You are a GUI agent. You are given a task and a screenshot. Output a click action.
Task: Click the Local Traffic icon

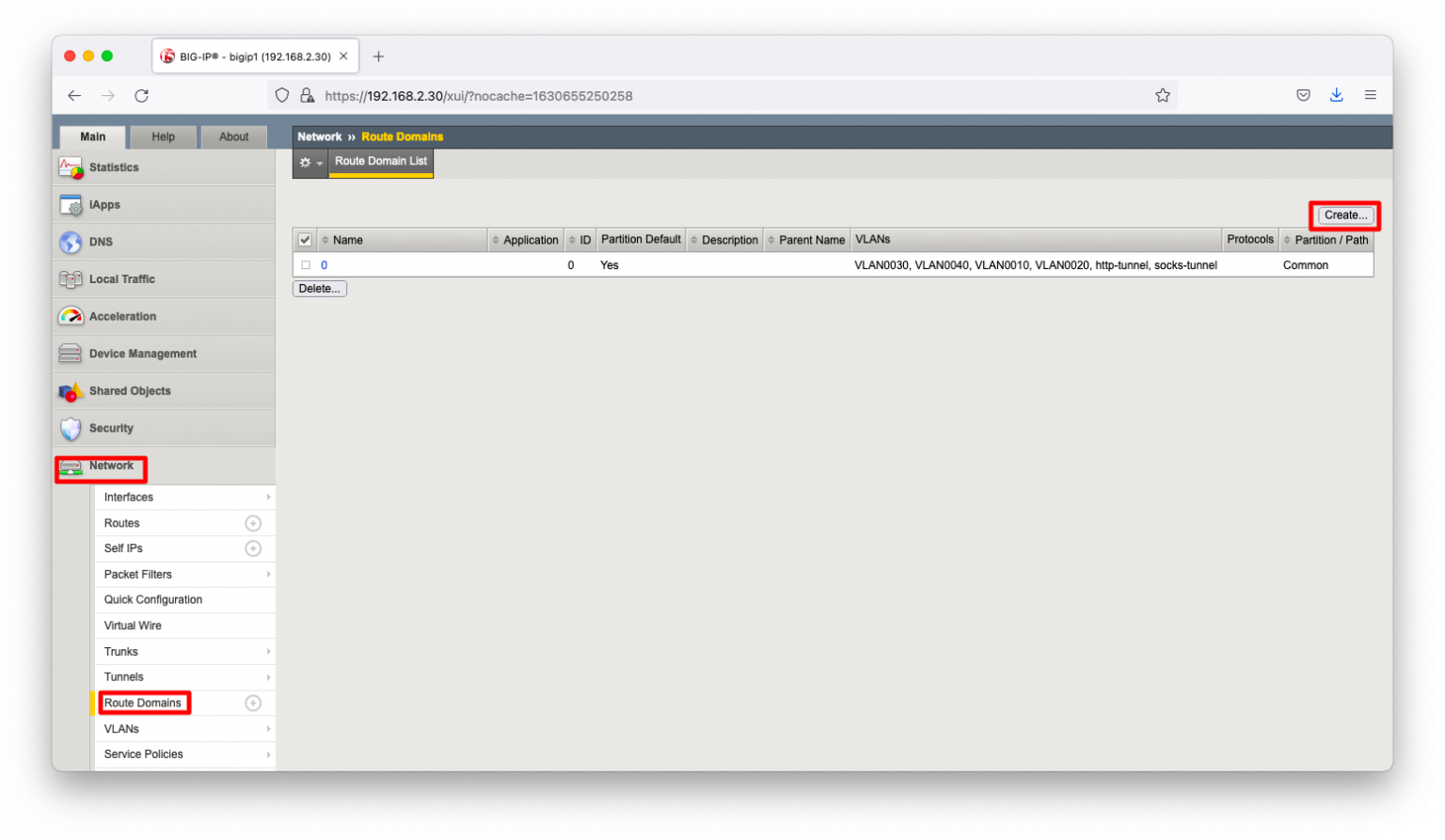(x=71, y=278)
